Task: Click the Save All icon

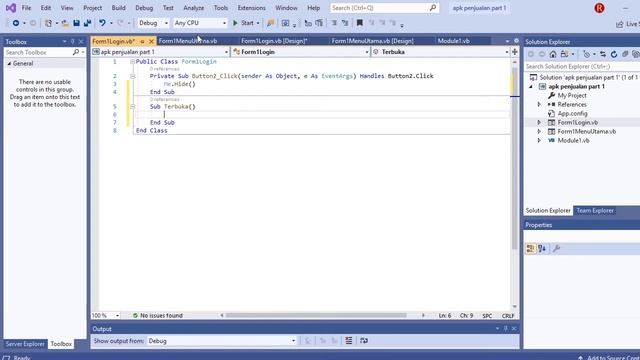Action: pos(87,23)
